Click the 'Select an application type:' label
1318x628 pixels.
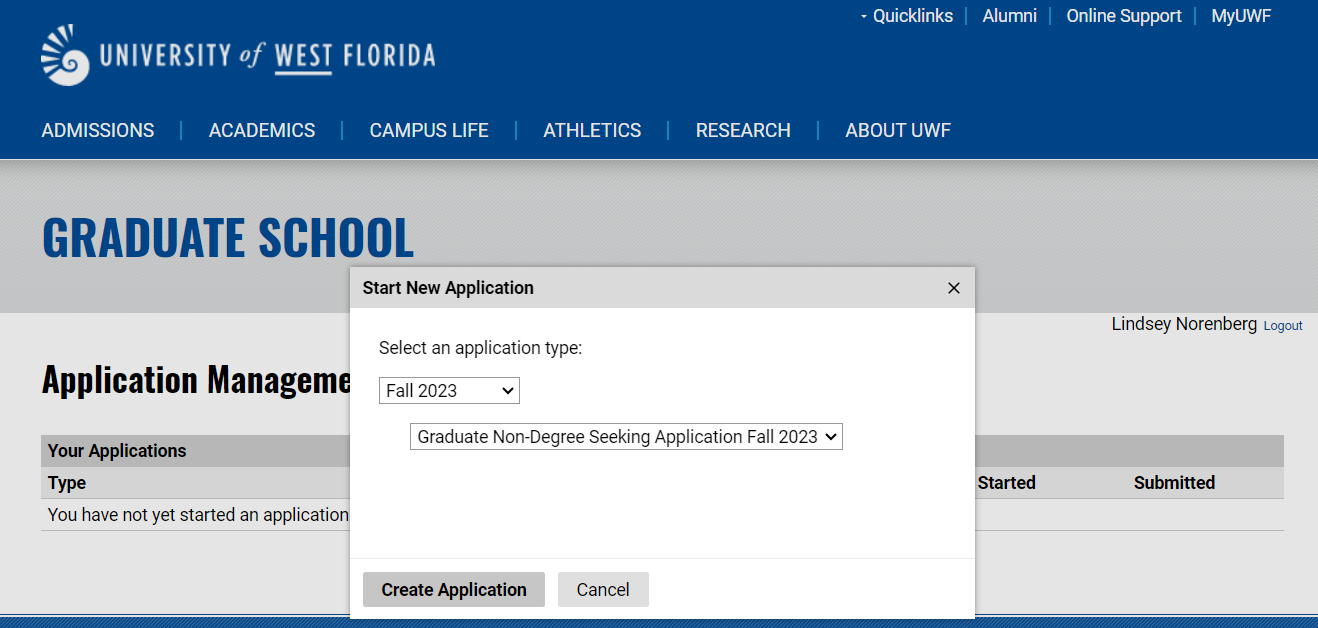click(x=480, y=348)
